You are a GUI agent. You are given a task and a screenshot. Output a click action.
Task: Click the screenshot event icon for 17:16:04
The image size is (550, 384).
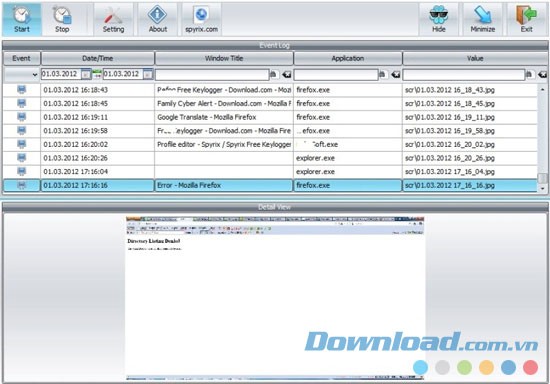point(22,171)
